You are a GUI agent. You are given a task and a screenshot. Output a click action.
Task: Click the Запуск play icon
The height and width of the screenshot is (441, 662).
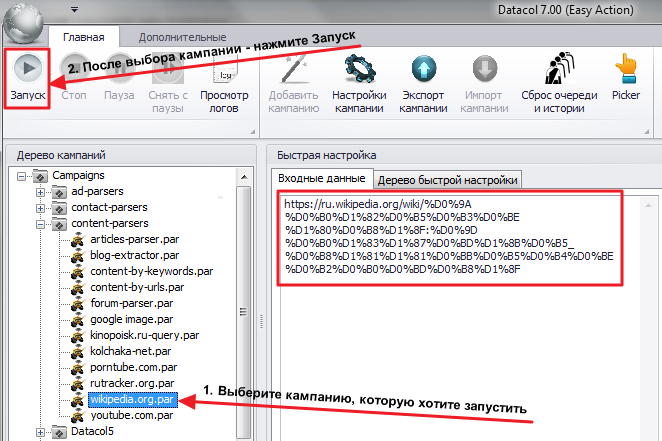(28, 68)
